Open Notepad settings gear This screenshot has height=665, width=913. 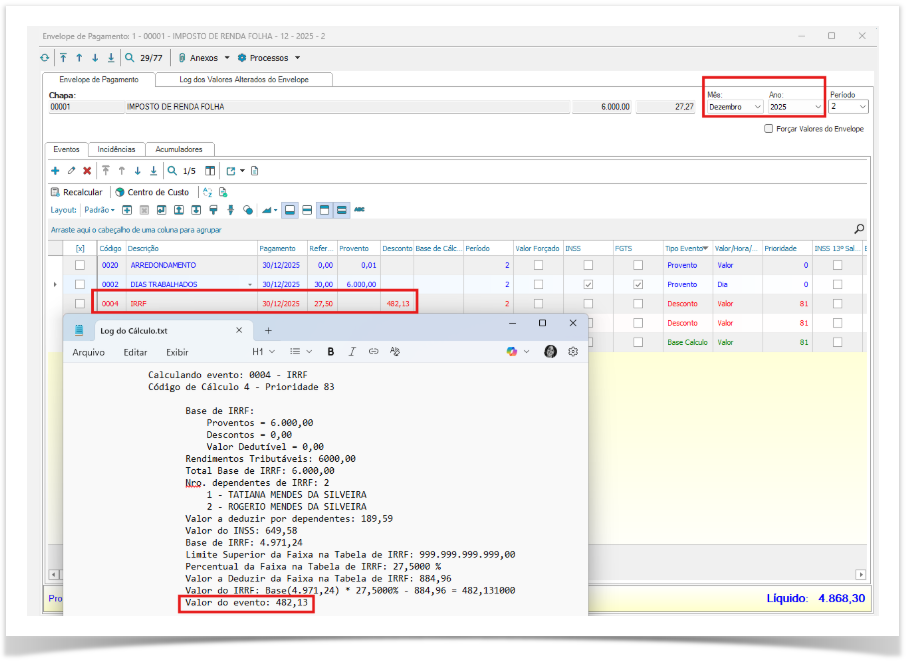(x=573, y=352)
